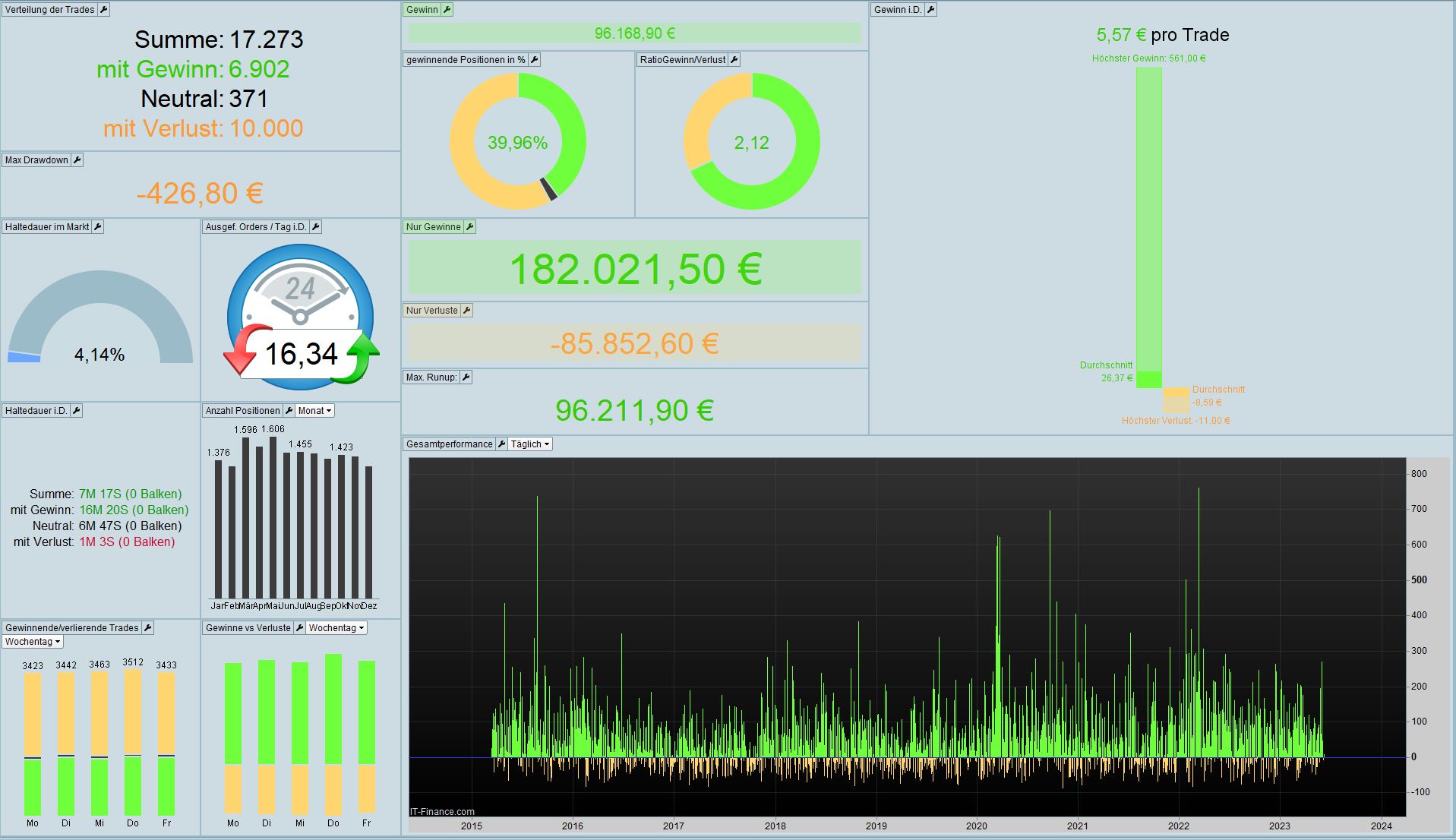The width and height of the screenshot is (1456, 840).
Task: Click the total profit value 96.168,90 €
Action: [635, 33]
